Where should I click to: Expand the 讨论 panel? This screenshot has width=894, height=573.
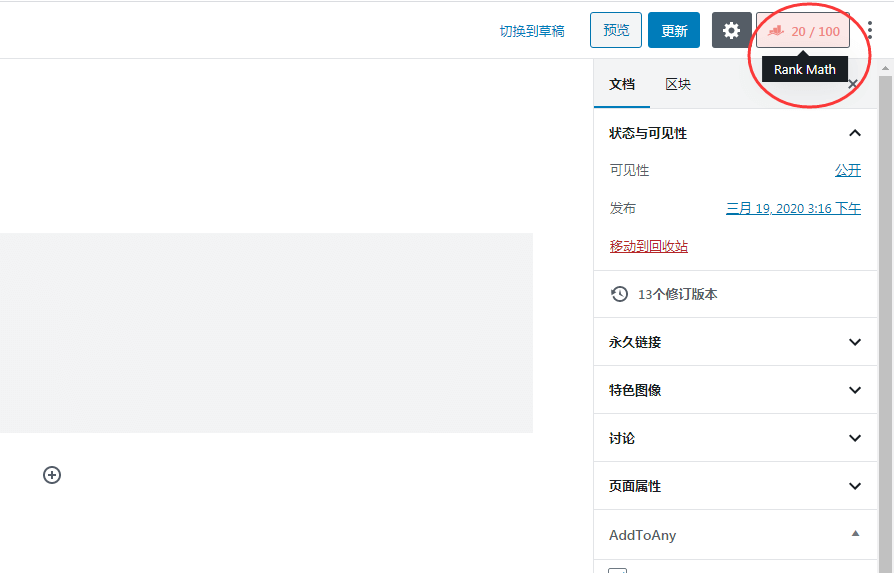click(855, 438)
